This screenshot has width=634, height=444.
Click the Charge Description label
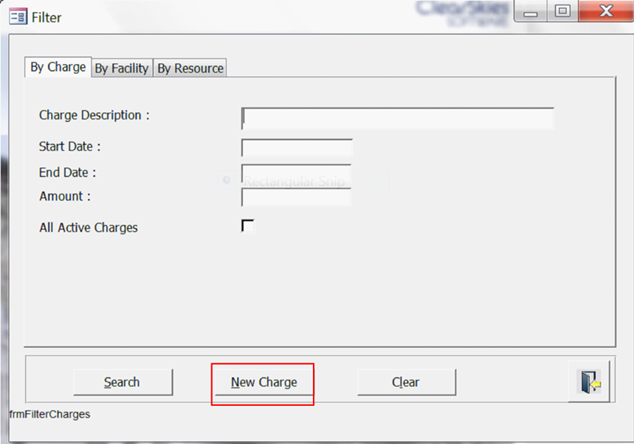coord(94,116)
